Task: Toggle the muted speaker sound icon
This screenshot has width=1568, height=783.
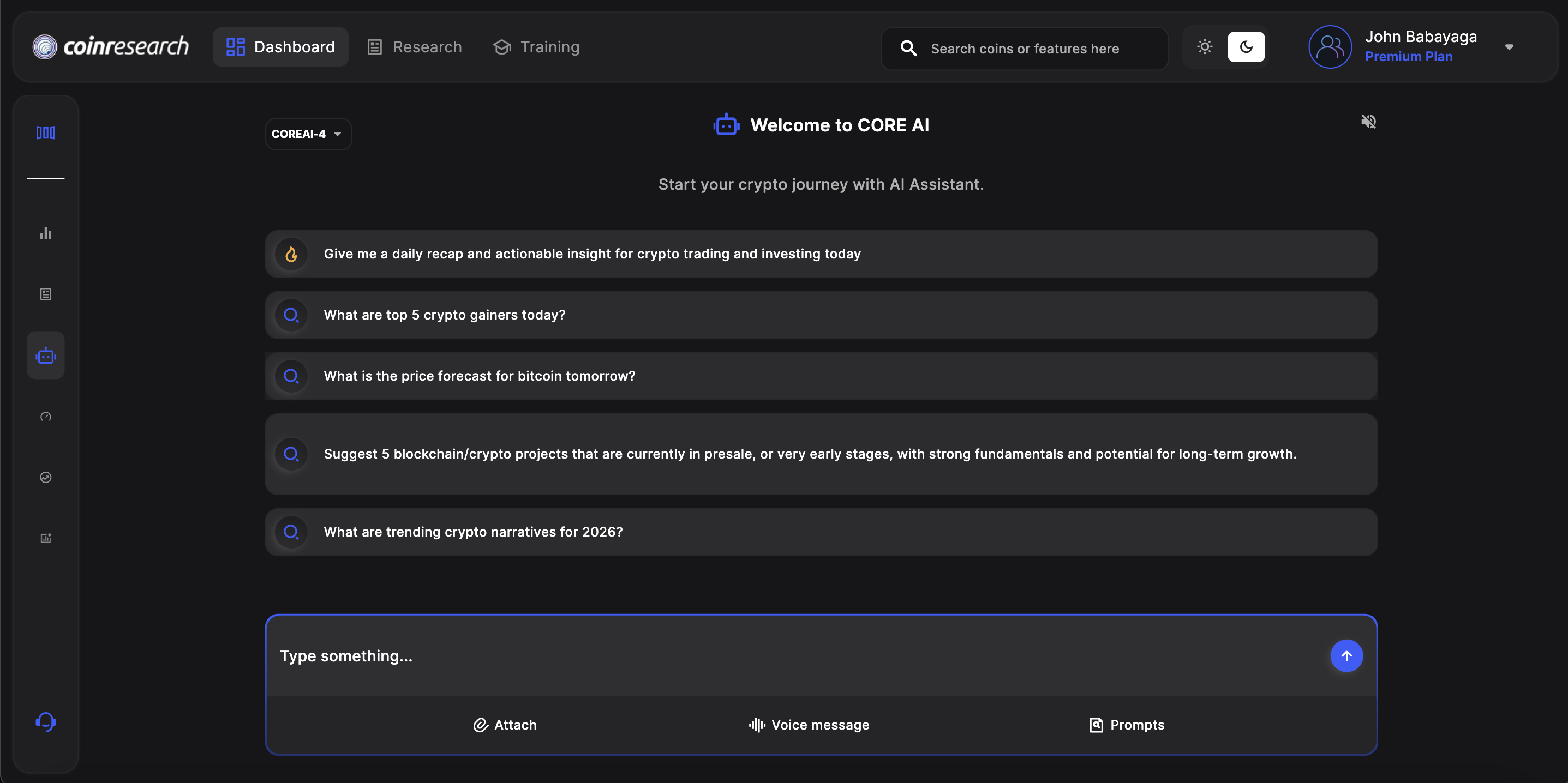Action: click(1368, 121)
